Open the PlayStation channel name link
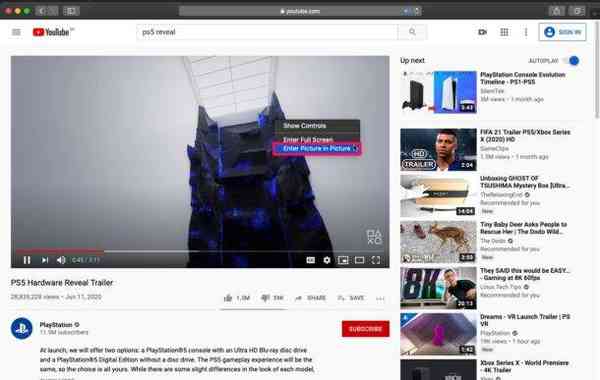This screenshot has width=600, height=380. coord(56,325)
